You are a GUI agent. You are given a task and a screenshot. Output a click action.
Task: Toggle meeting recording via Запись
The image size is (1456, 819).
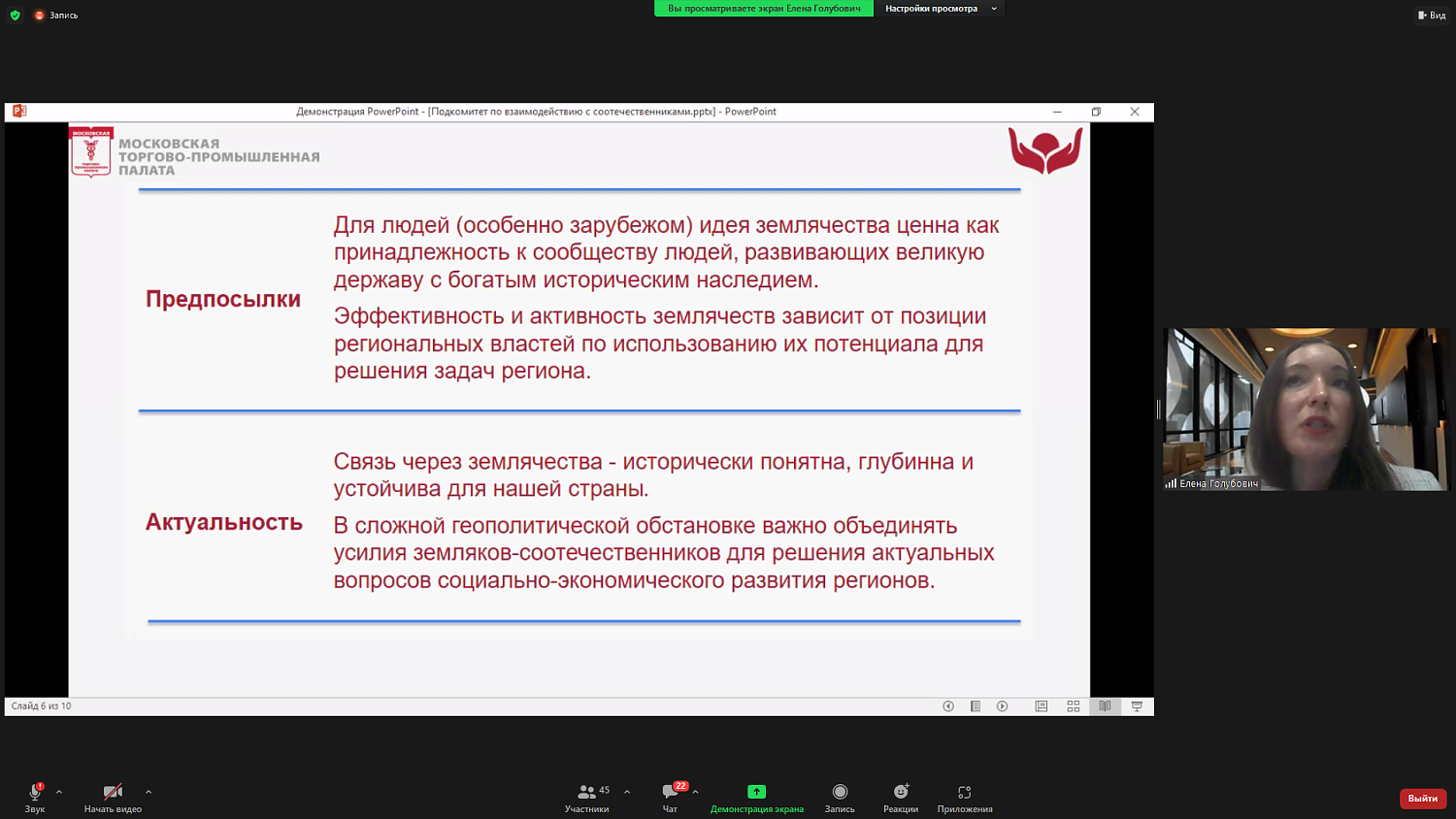coord(839,798)
